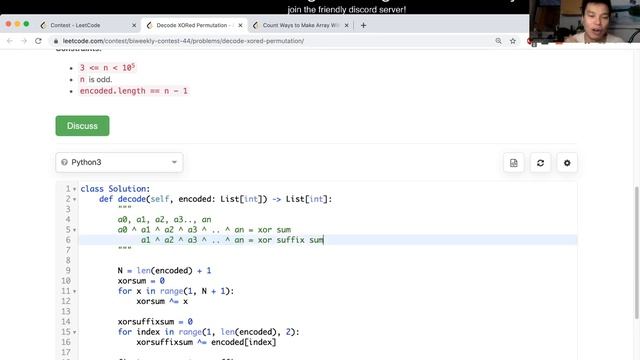This screenshot has height=360, width=640.
Task: Click the '3 <= n < 10^5' constraint
Action: 107,67
